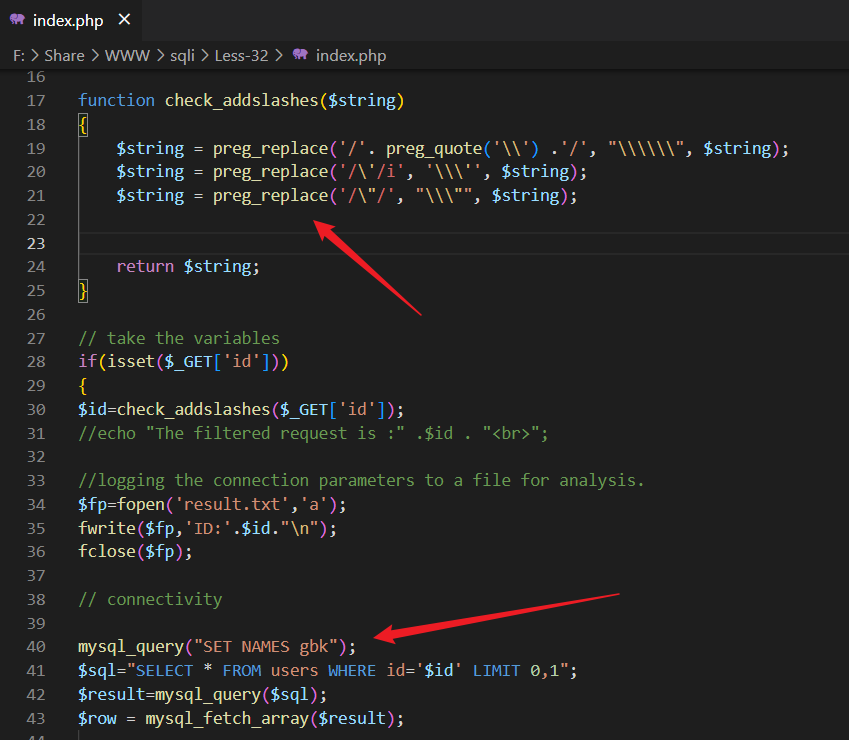Image resolution: width=849 pixels, height=740 pixels.
Task: Open the WWW breadcrumb segment
Action: 126,55
